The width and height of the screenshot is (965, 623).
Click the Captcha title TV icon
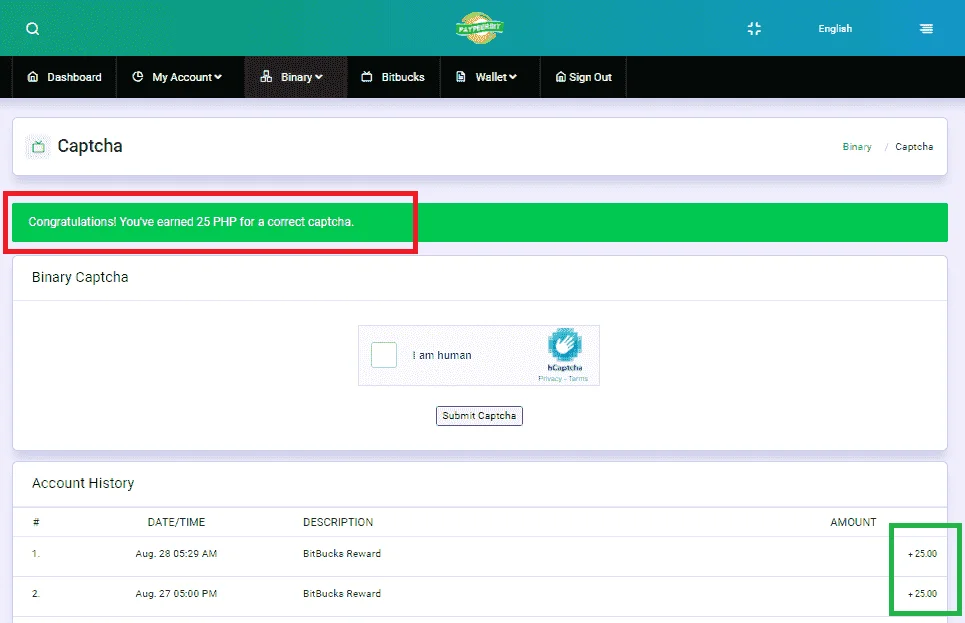click(38, 147)
